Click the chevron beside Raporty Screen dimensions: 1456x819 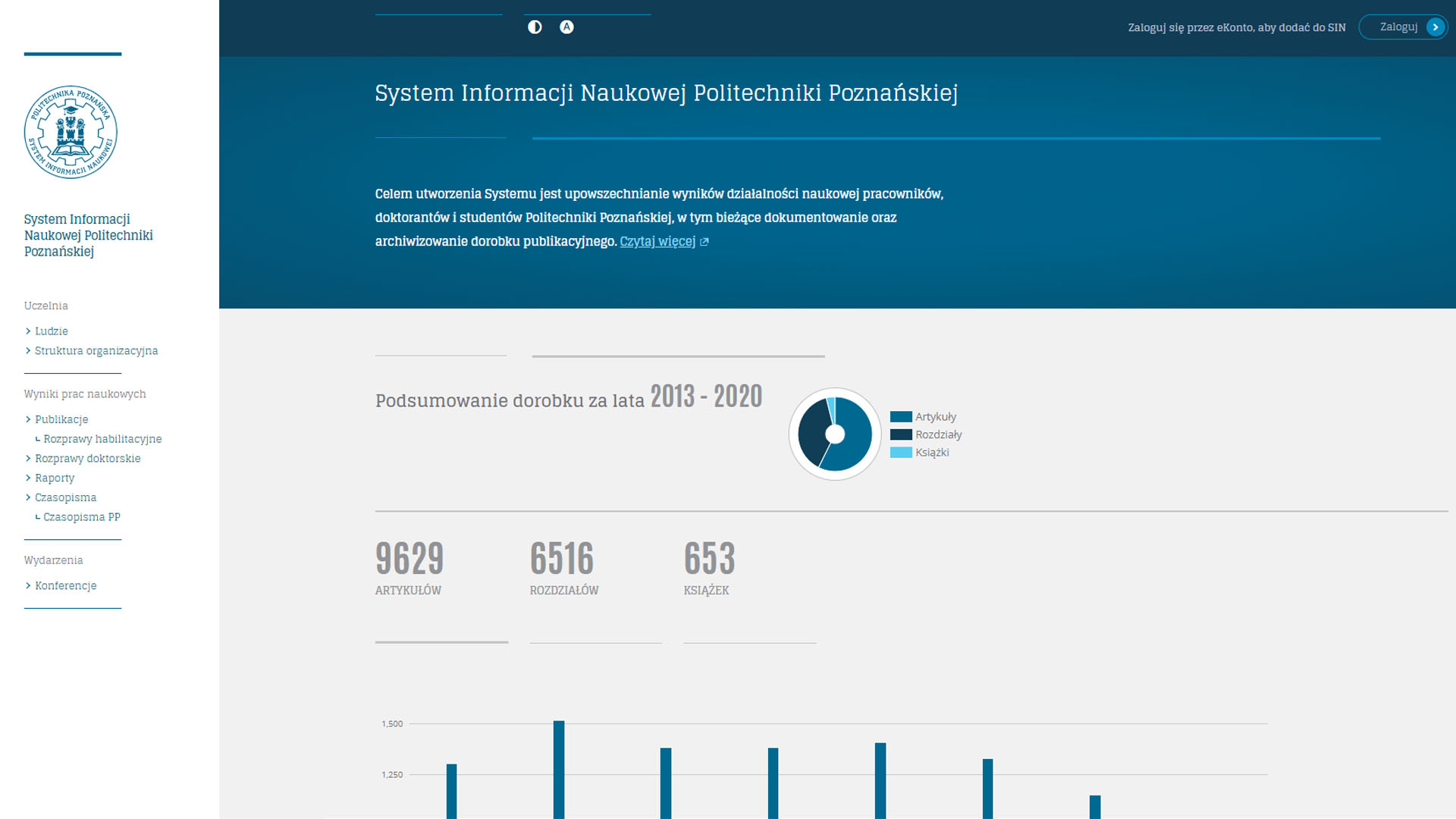pos(28,479)
